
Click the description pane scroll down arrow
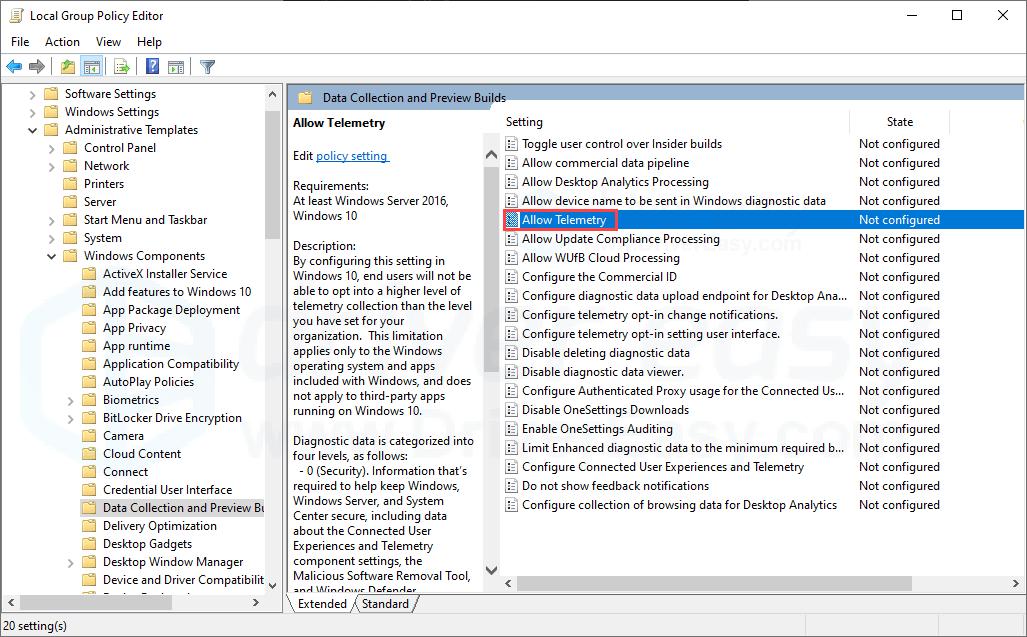pyautogui.click(x=491, y=570)
